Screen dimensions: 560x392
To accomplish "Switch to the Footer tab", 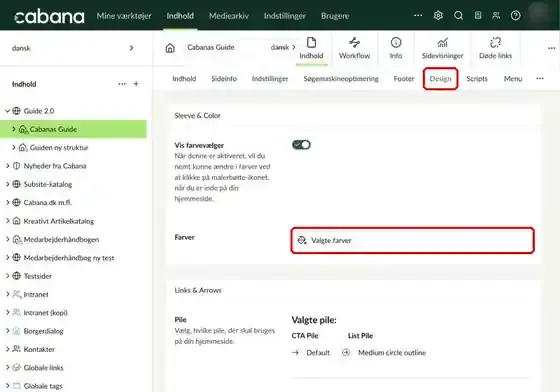I will pyautogui.click(x=404, y=79).
